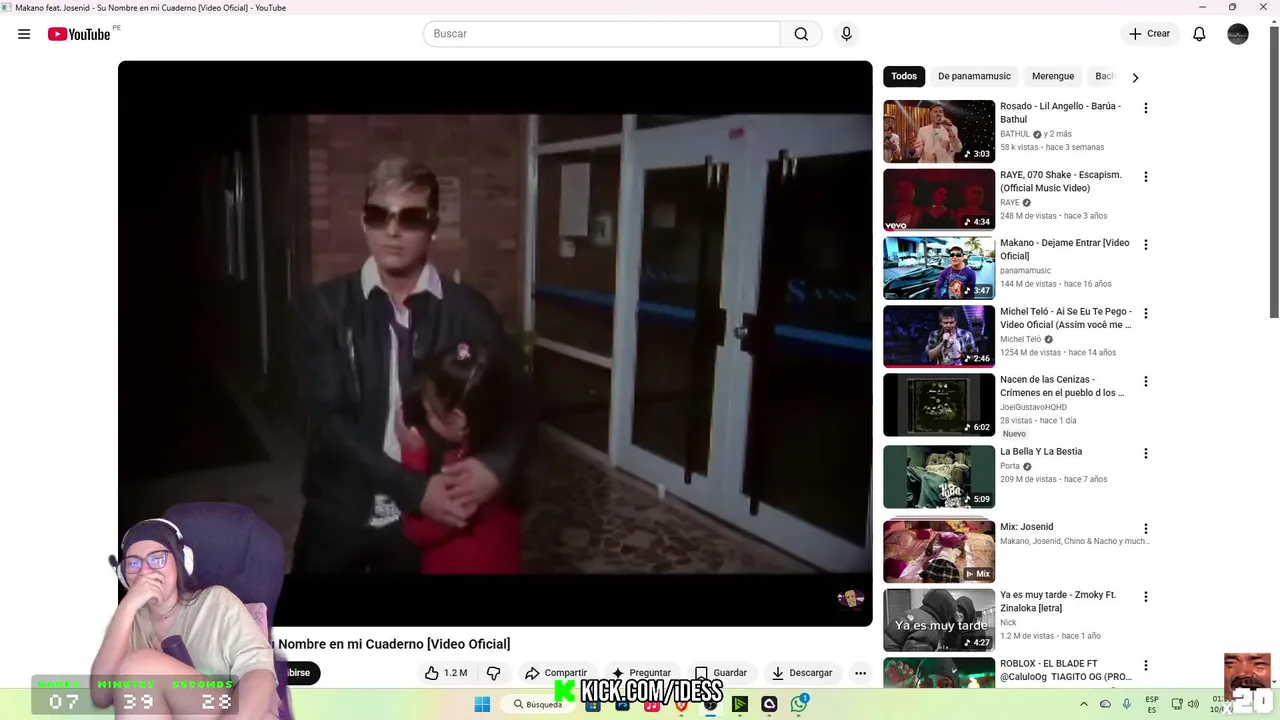Open La Bella Y La Bestia thumbnail
1280x720 pixels.
(x=939, y=477)
